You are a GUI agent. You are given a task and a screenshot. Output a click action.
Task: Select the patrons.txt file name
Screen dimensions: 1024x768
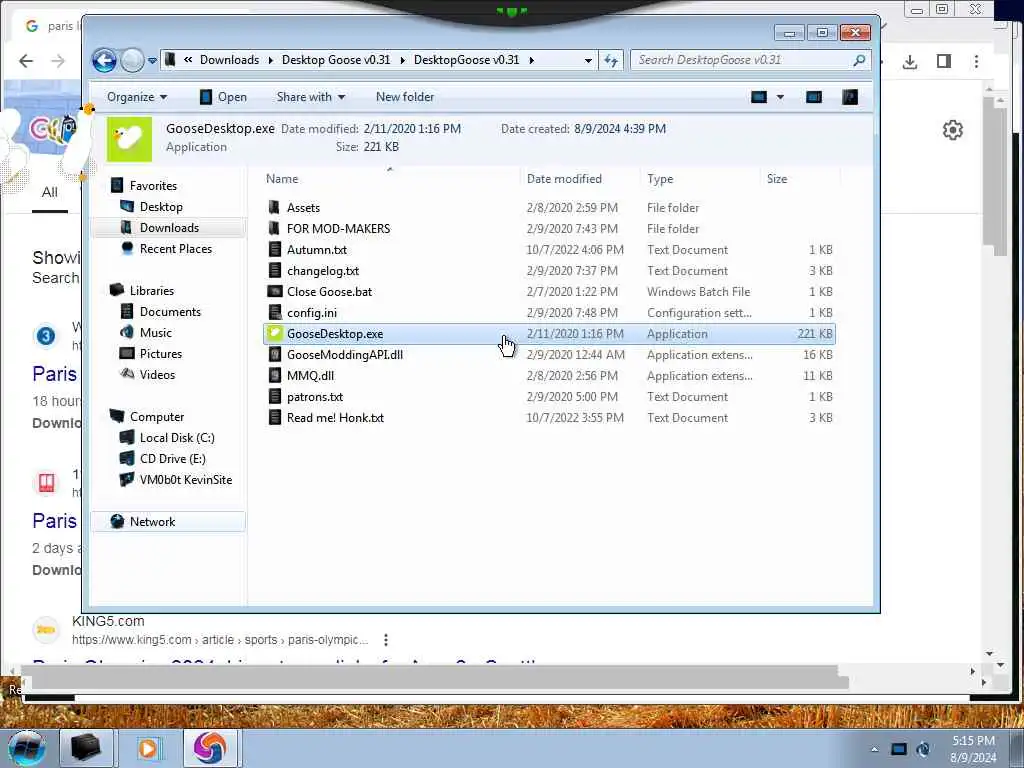click(x=315, y=396)
